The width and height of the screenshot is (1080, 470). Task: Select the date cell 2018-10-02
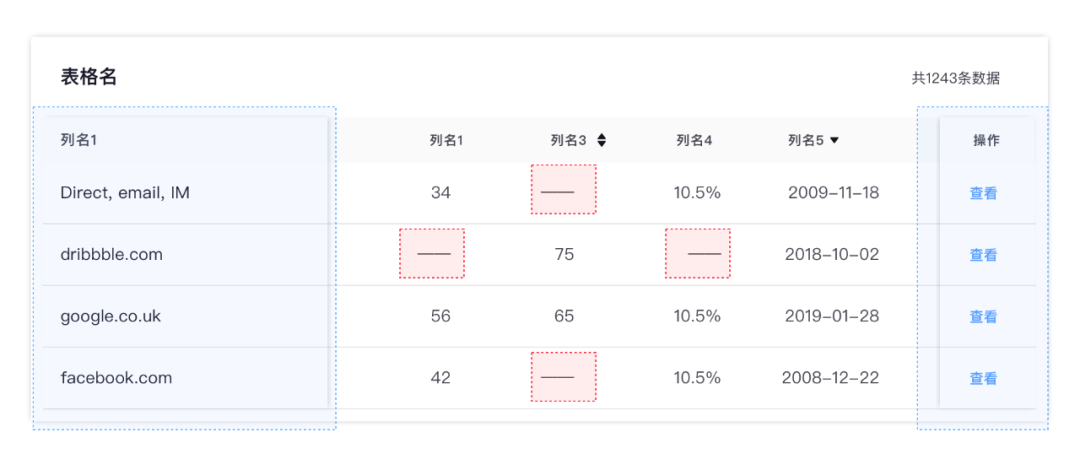tap(833, 254)
